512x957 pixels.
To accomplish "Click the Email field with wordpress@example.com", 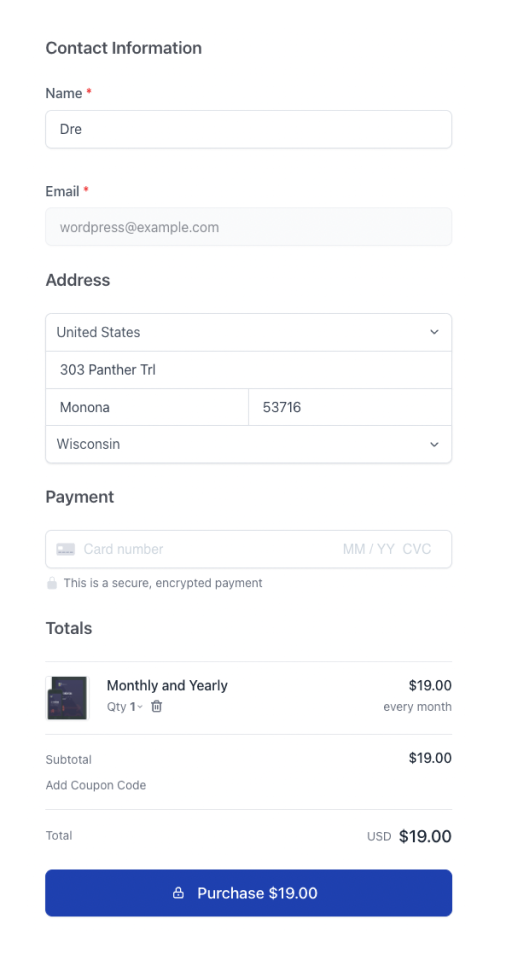I will click(248, 227).
